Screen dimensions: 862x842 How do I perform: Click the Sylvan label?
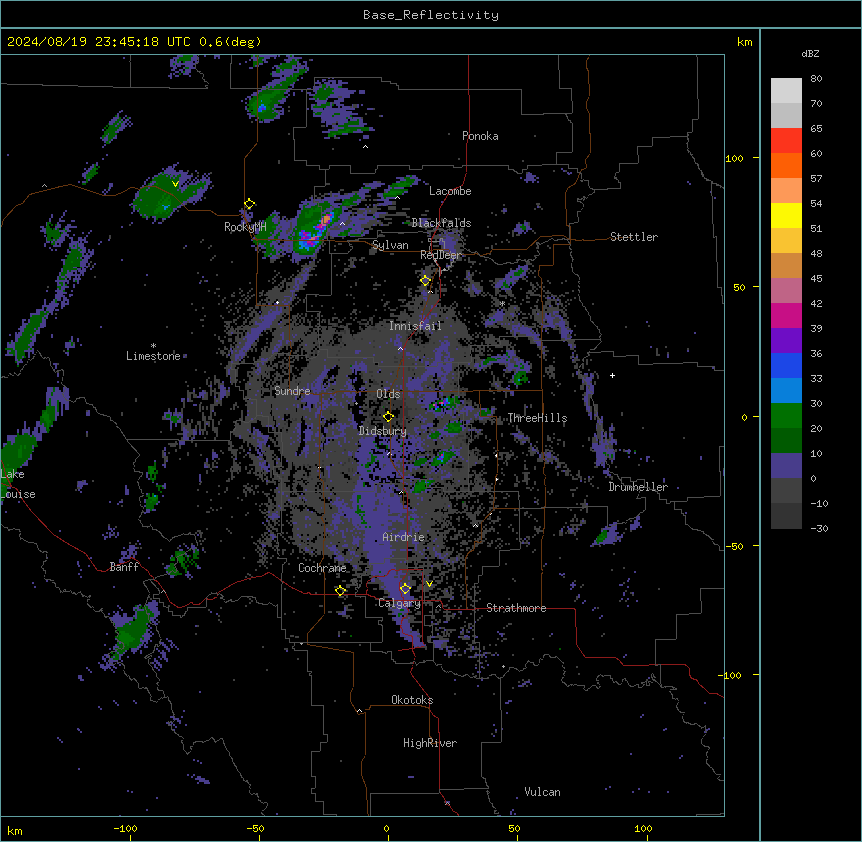[390, 245]
